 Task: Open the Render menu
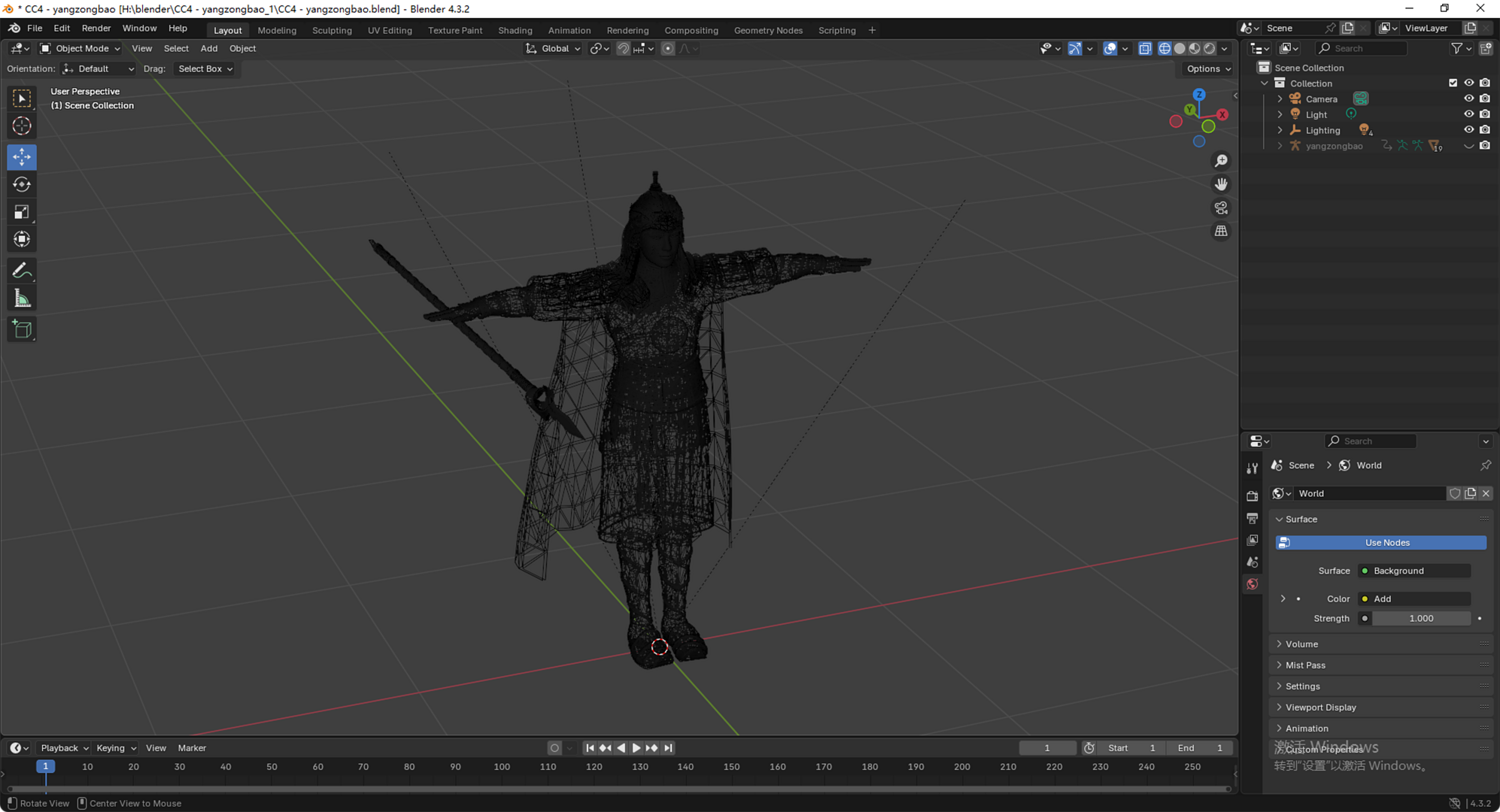pyautogui.click(x=96, y=28)
